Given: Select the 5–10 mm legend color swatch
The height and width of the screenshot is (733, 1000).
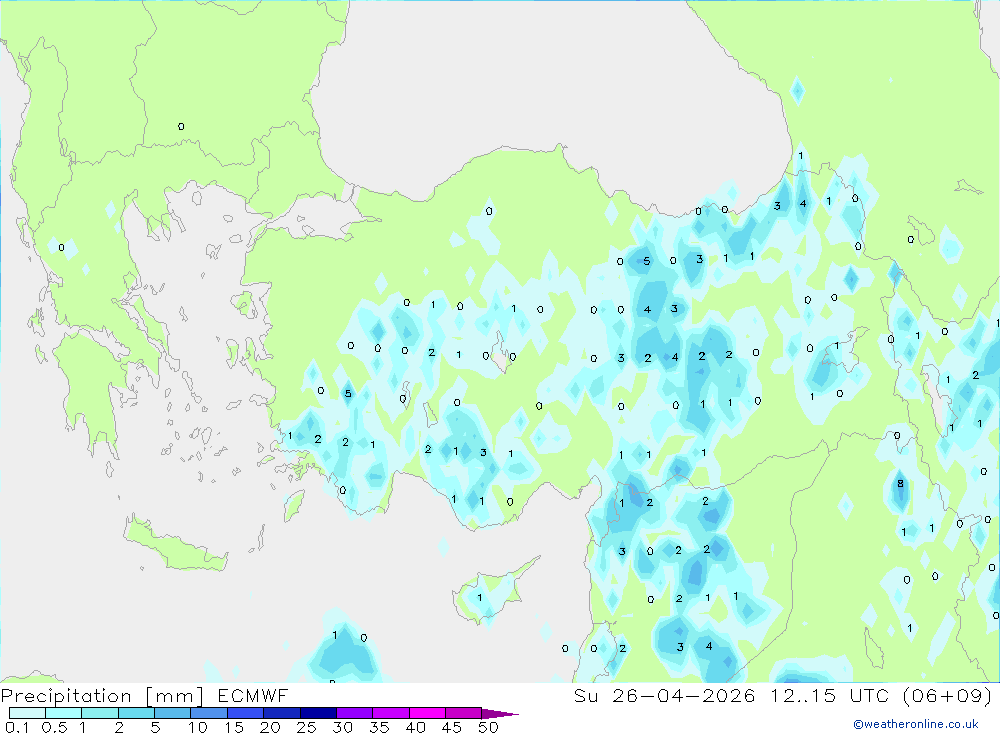Looking at the screenshot, I should coord(173,713).
